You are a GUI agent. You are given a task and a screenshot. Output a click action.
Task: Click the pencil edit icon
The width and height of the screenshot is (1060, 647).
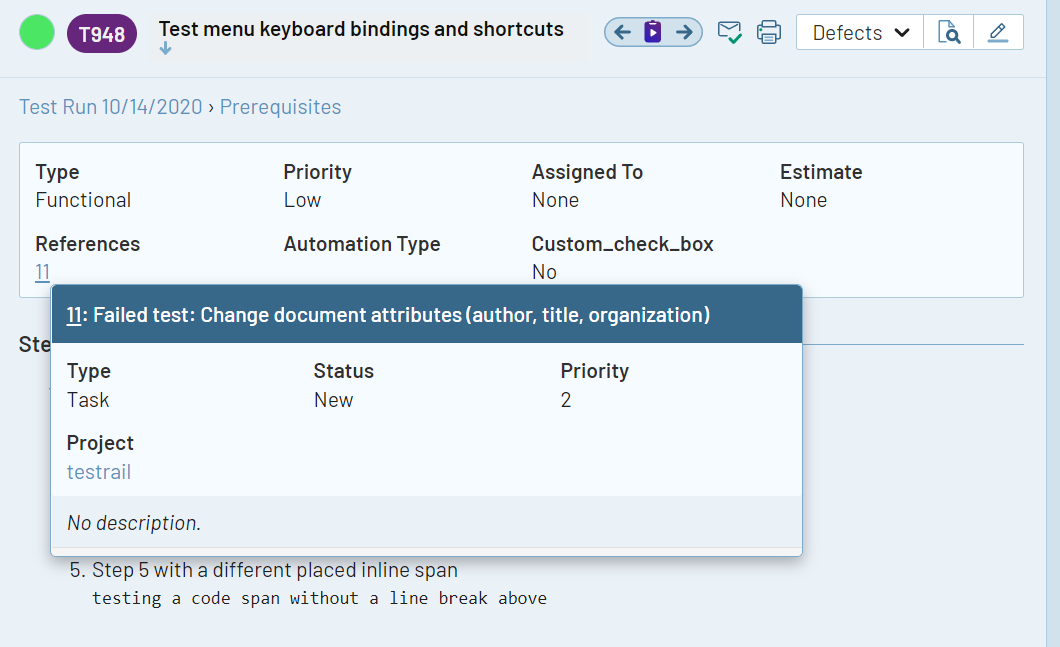click(x=997, y=33)
